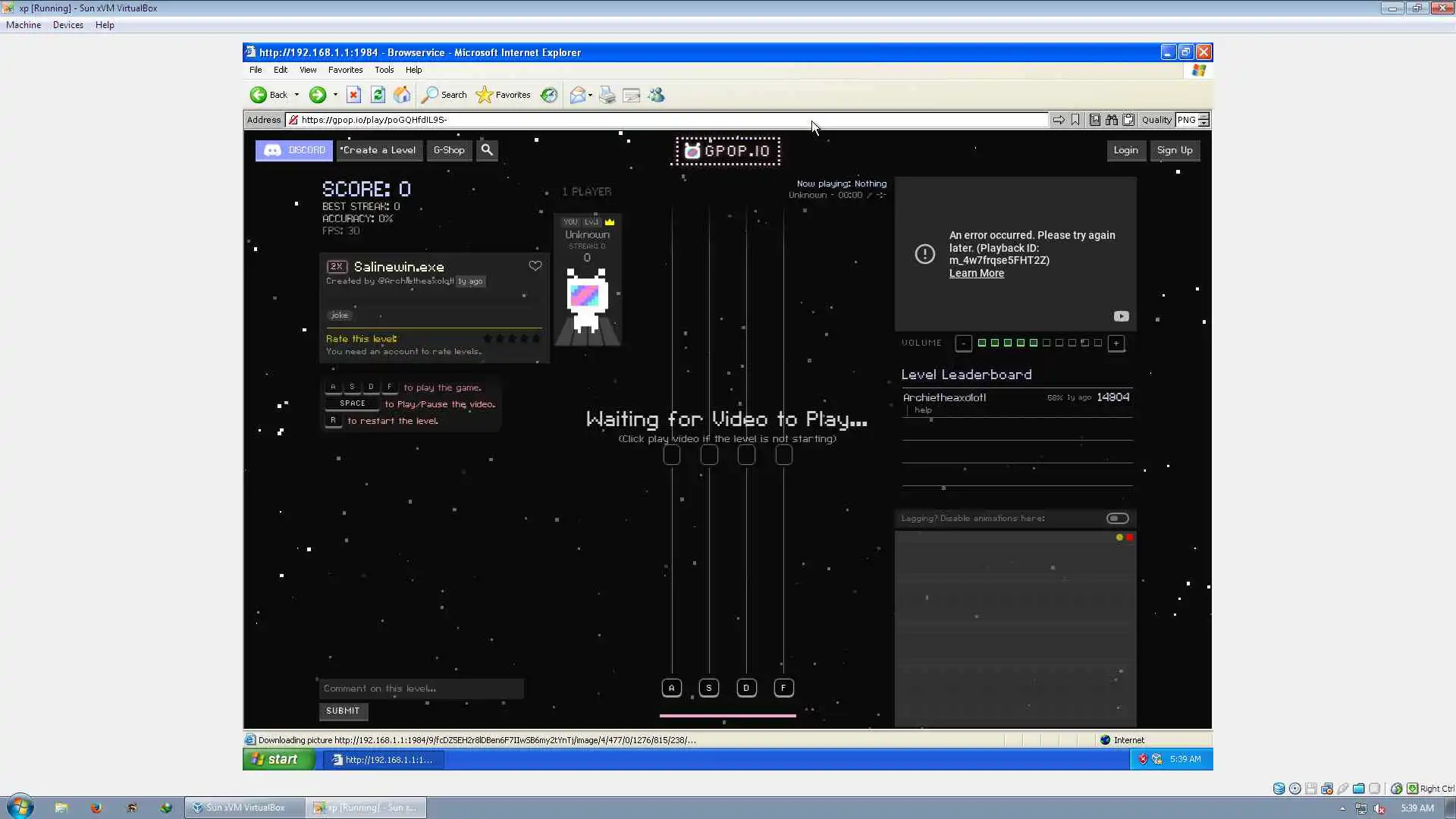The image size is (1456, 819).
Task: Go to the IE Home page icon
Action: pos(402,95)
